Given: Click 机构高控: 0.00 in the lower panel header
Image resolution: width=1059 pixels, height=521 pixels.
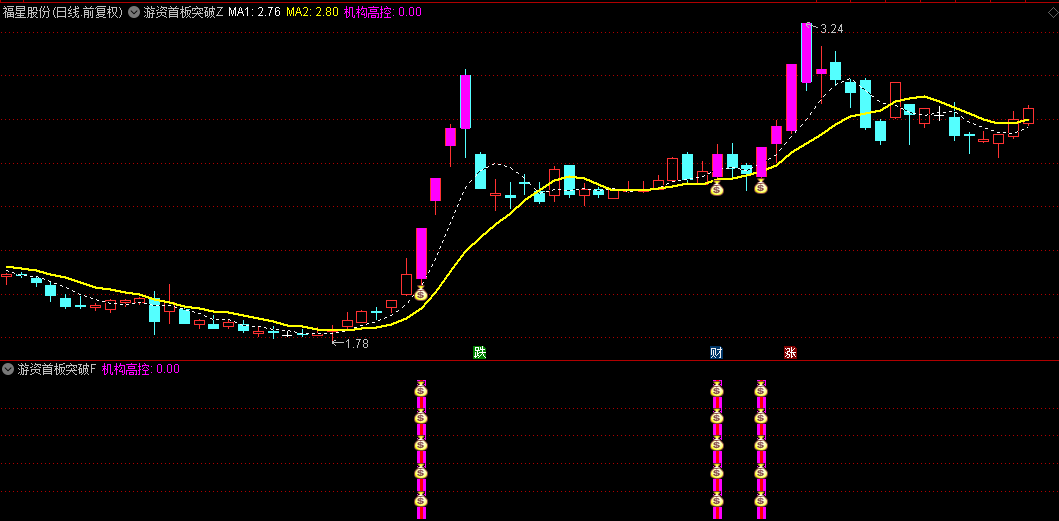Looking at the screenshot, I should pyautogui.click(x=141, y=369).
